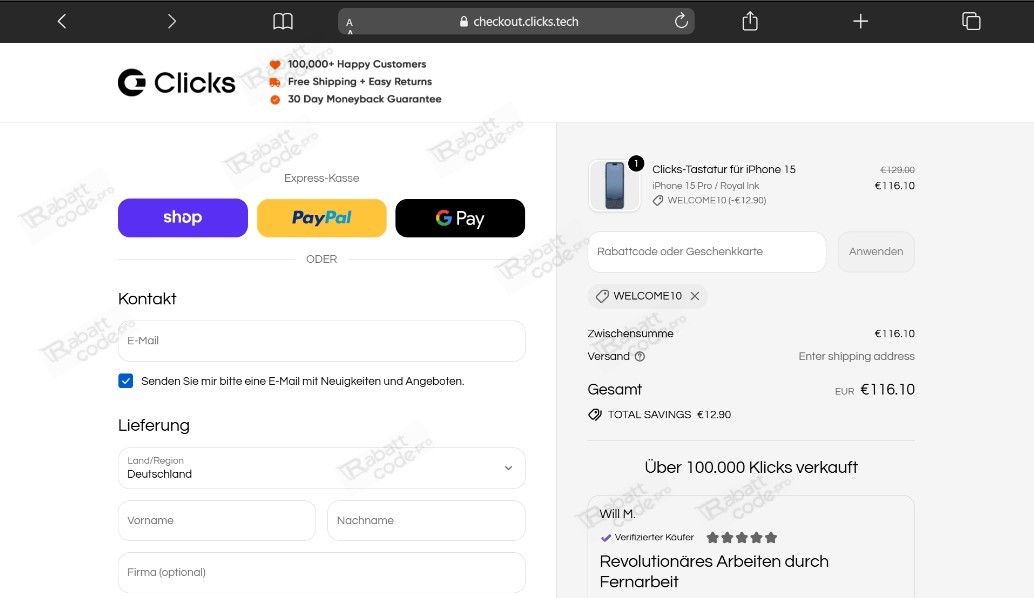Click the question mark icon next to Versand
Screen dimensions: 1034x598
(639, 356)
